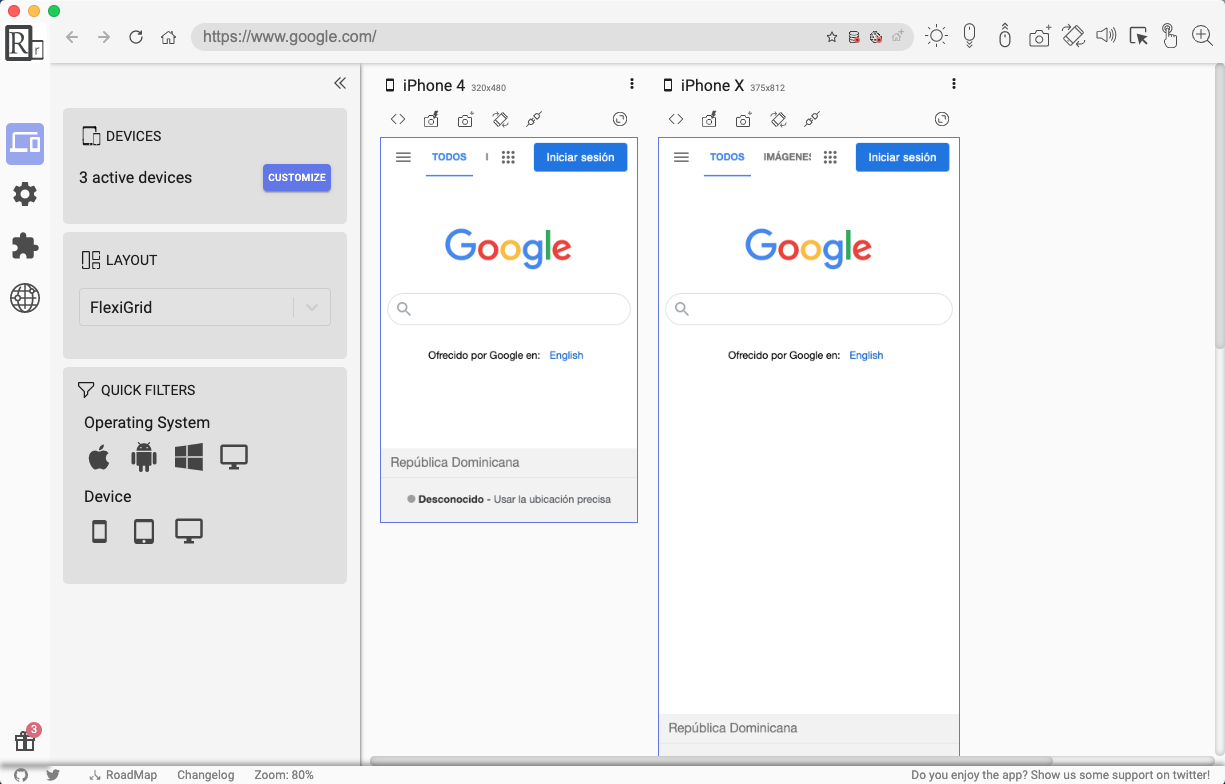Click English link in iPhone 4 preview
This screenshot has width=1225, height=784.
point(566,355)
